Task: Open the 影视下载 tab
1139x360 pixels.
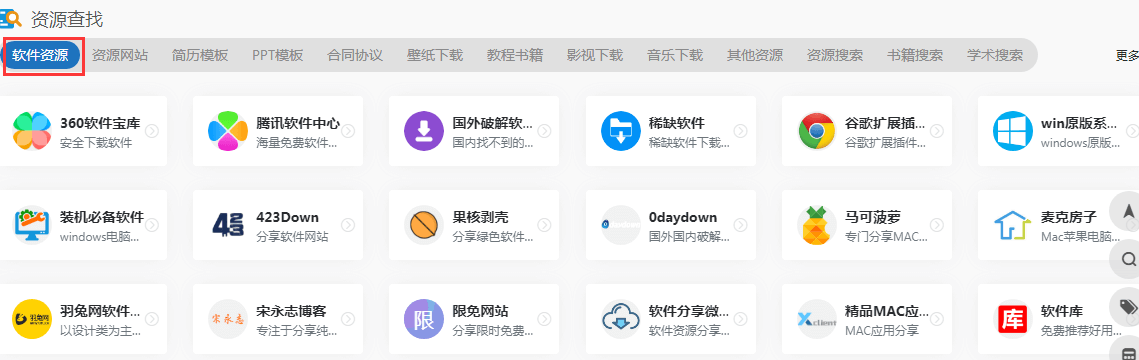Action: pos(595,55)
